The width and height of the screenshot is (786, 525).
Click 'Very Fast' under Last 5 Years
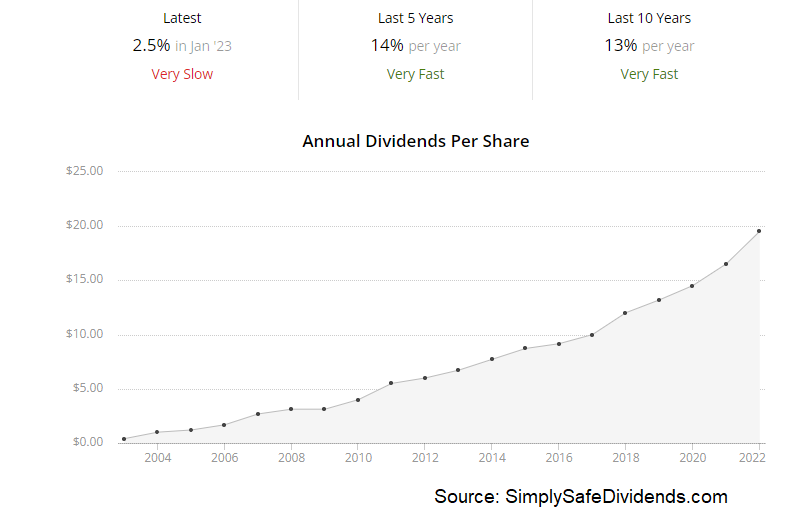416,74
